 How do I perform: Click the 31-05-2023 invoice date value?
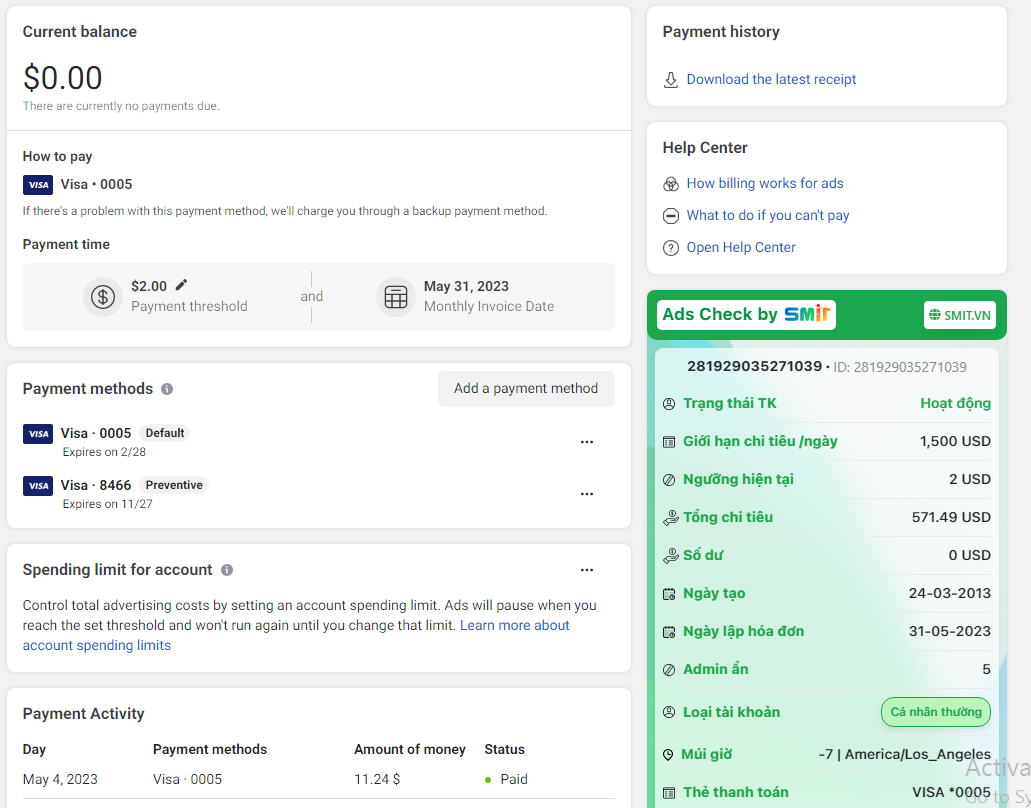[x=949, y=632]
